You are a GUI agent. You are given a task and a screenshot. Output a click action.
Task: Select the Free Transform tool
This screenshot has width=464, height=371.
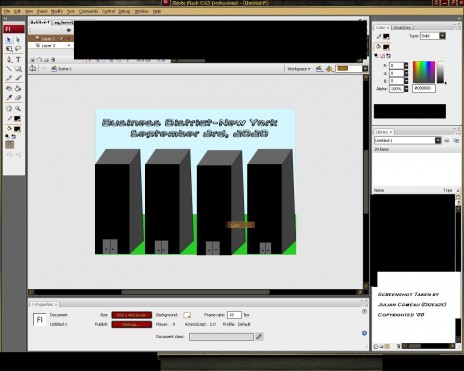(x=9, y=49)
